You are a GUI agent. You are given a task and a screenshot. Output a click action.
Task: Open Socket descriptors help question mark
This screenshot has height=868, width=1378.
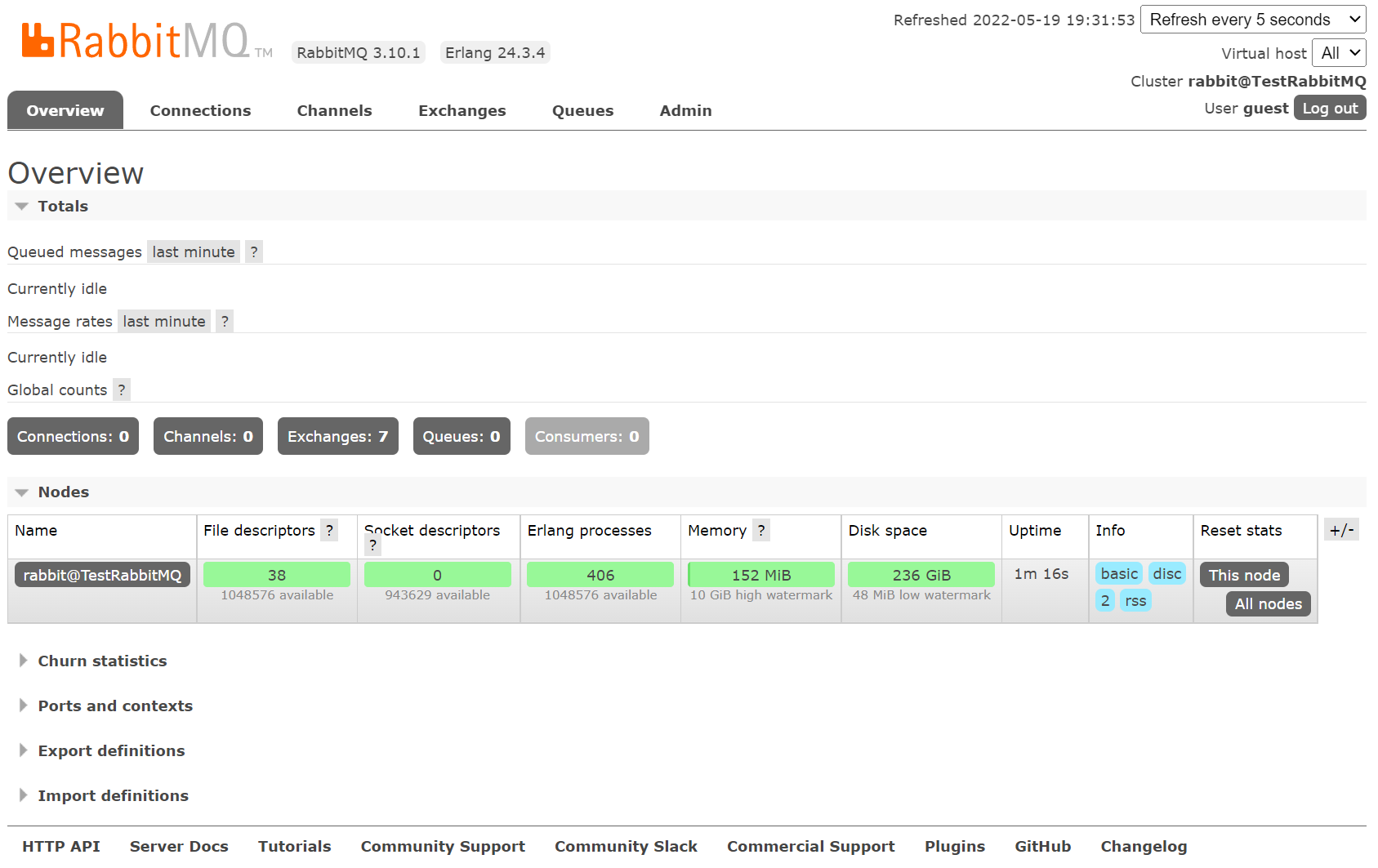tap(372, 545)
